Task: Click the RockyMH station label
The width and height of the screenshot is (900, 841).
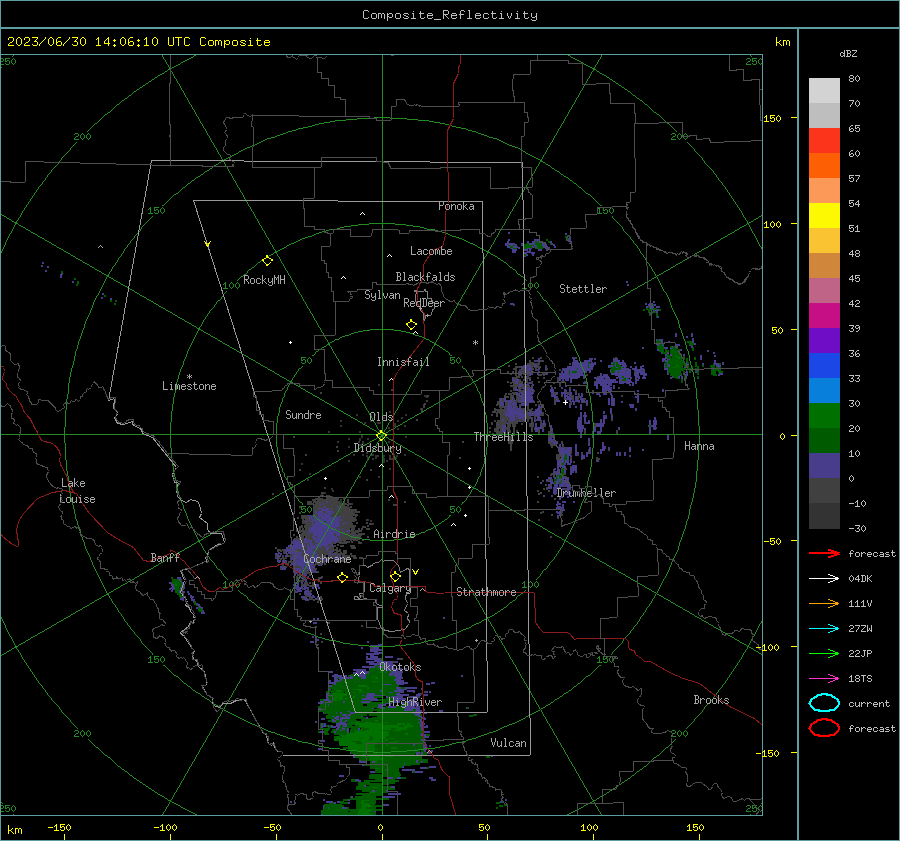Action: (264, 280)
